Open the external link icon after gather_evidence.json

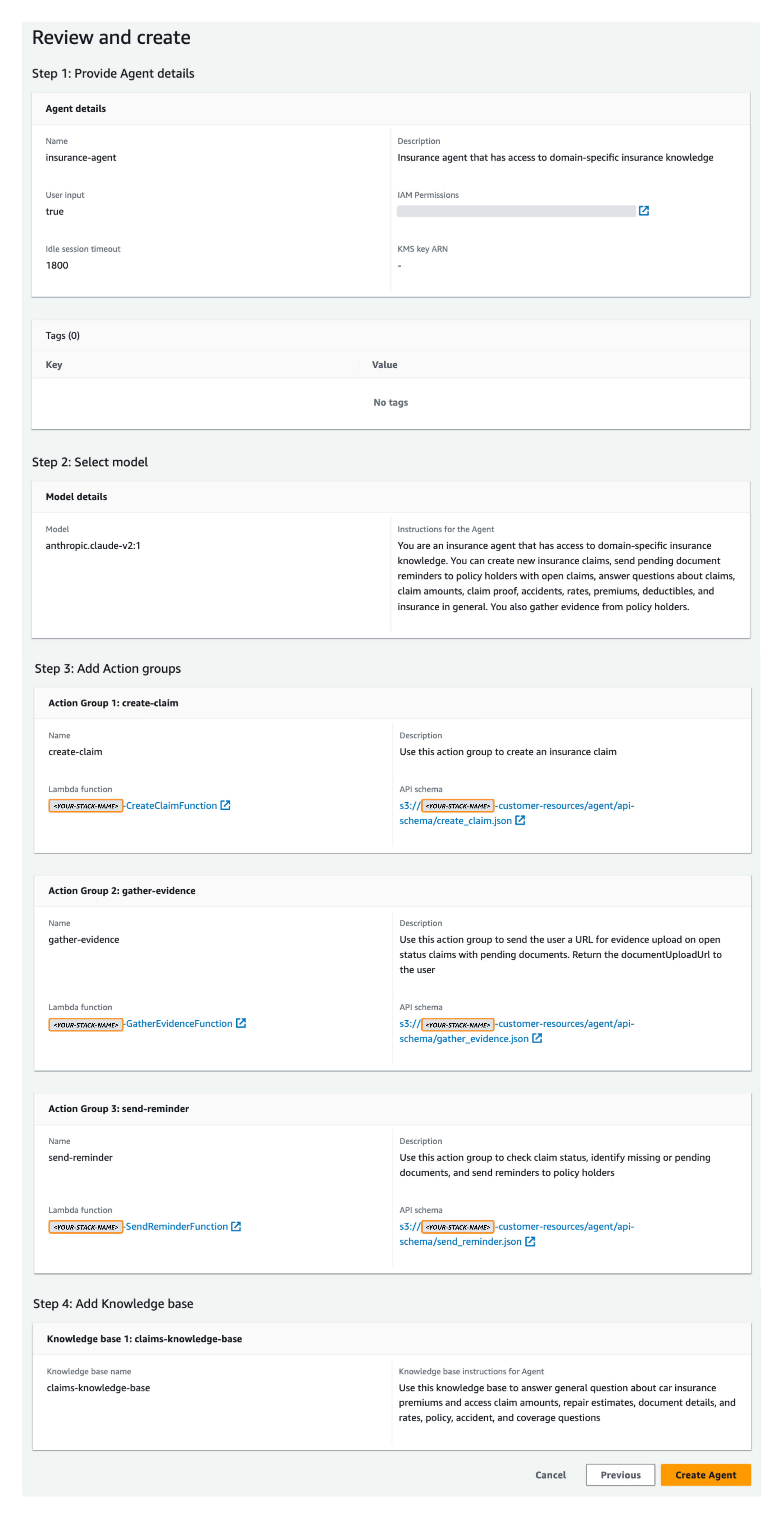click(536, 1038)
